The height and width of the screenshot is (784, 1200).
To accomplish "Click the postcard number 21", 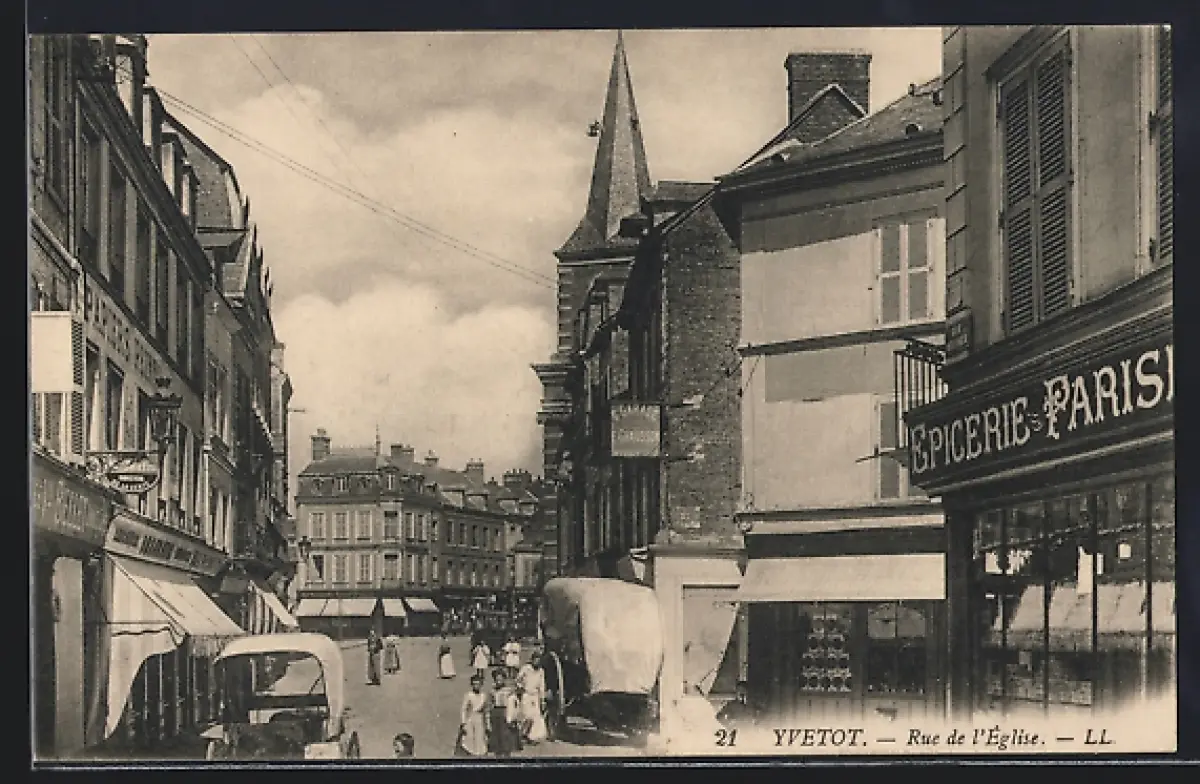I will [725, 738].
